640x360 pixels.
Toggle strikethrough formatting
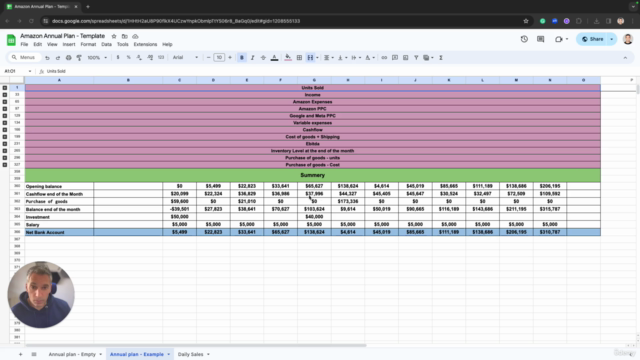point(263,58)
